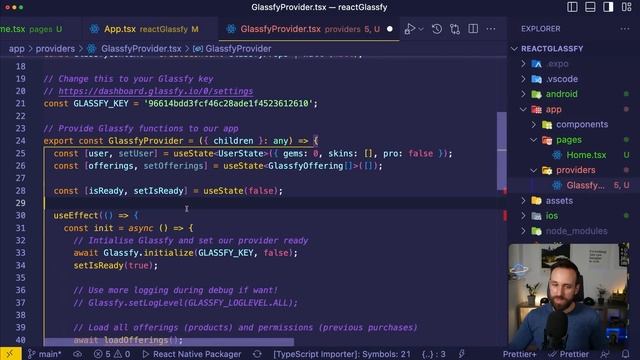
Task: Switch to the GlassfyProvider.tsx tab
Action: click(309, 29)
